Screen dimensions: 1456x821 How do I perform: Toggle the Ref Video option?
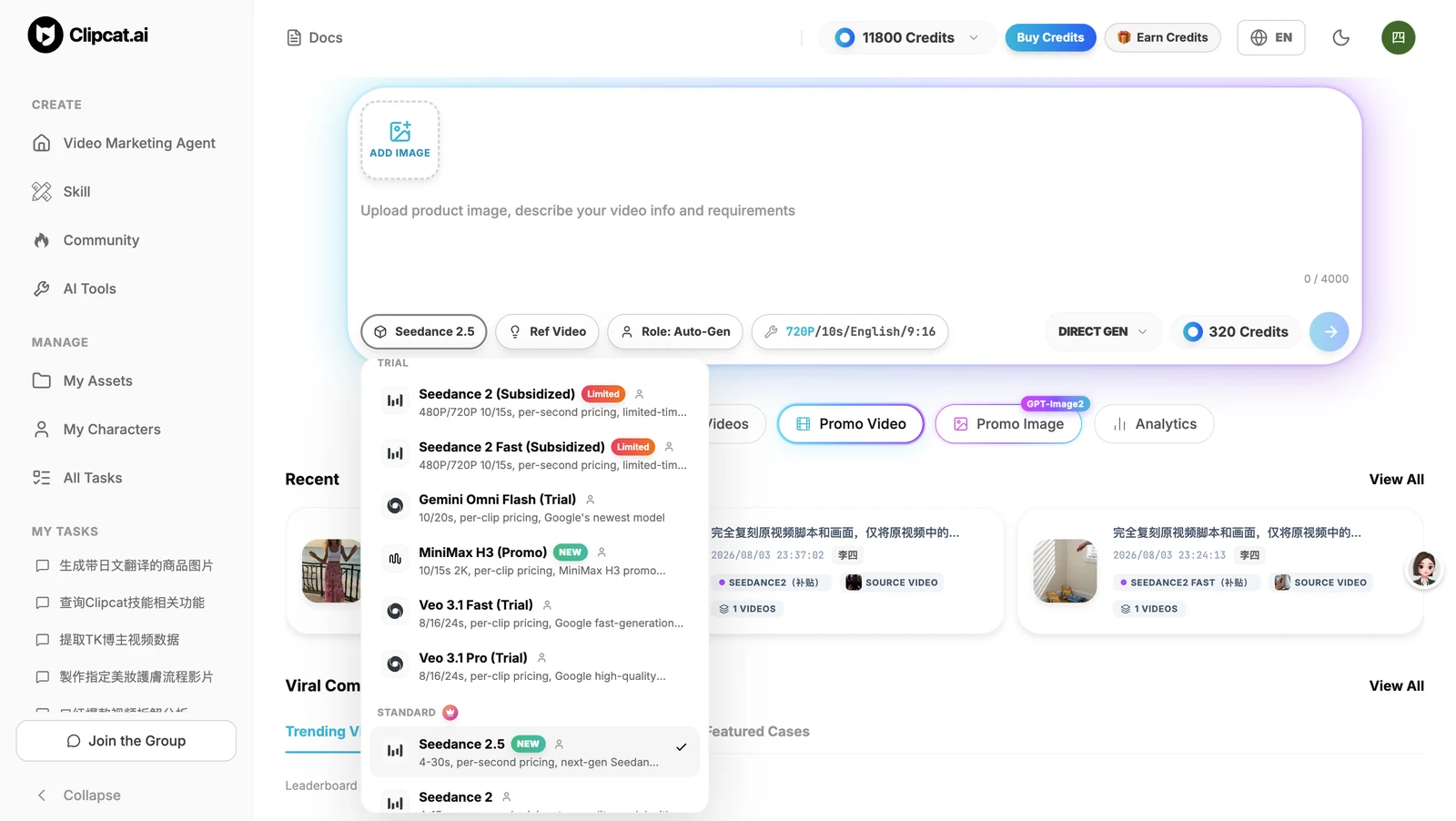tap(547, 331)
